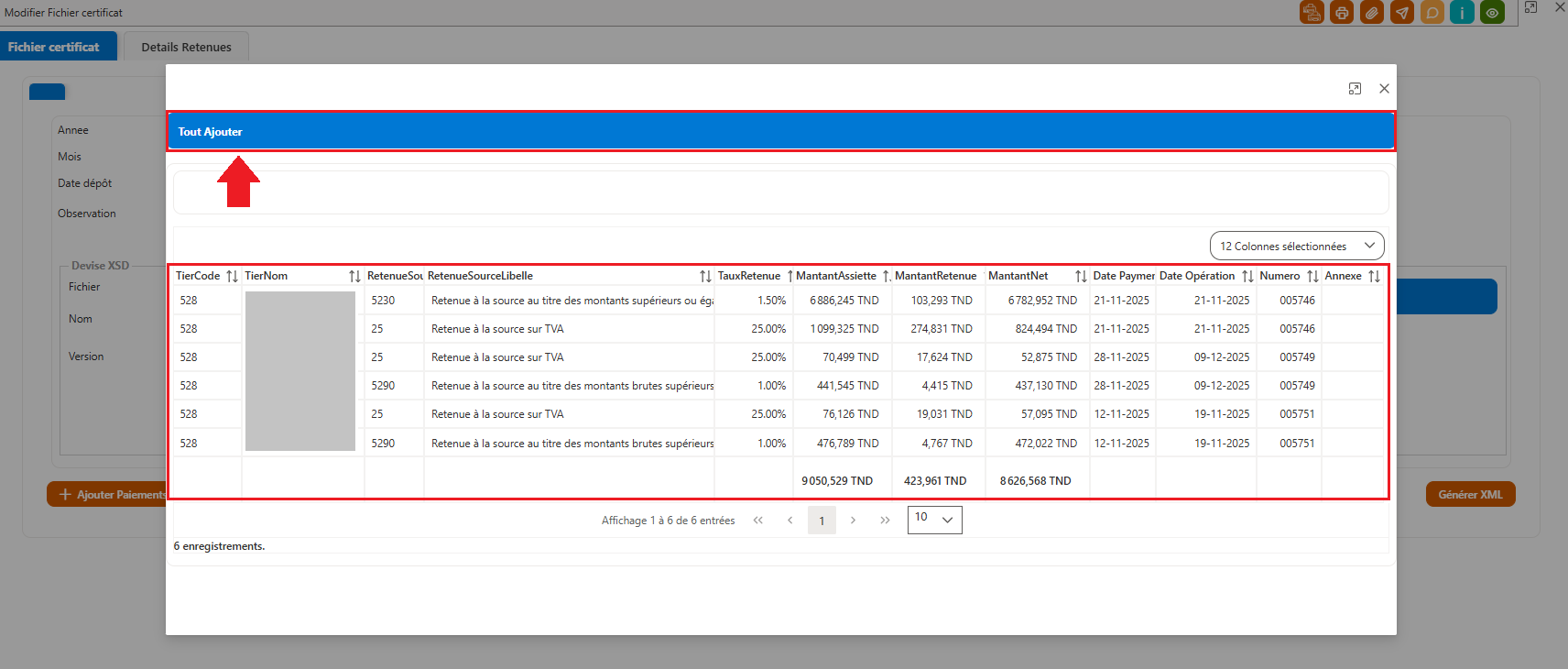Open comments with the speech bubble icon
Image resolution: width=1568 pixels, height=669 pixels.
tap(1432, 12)
